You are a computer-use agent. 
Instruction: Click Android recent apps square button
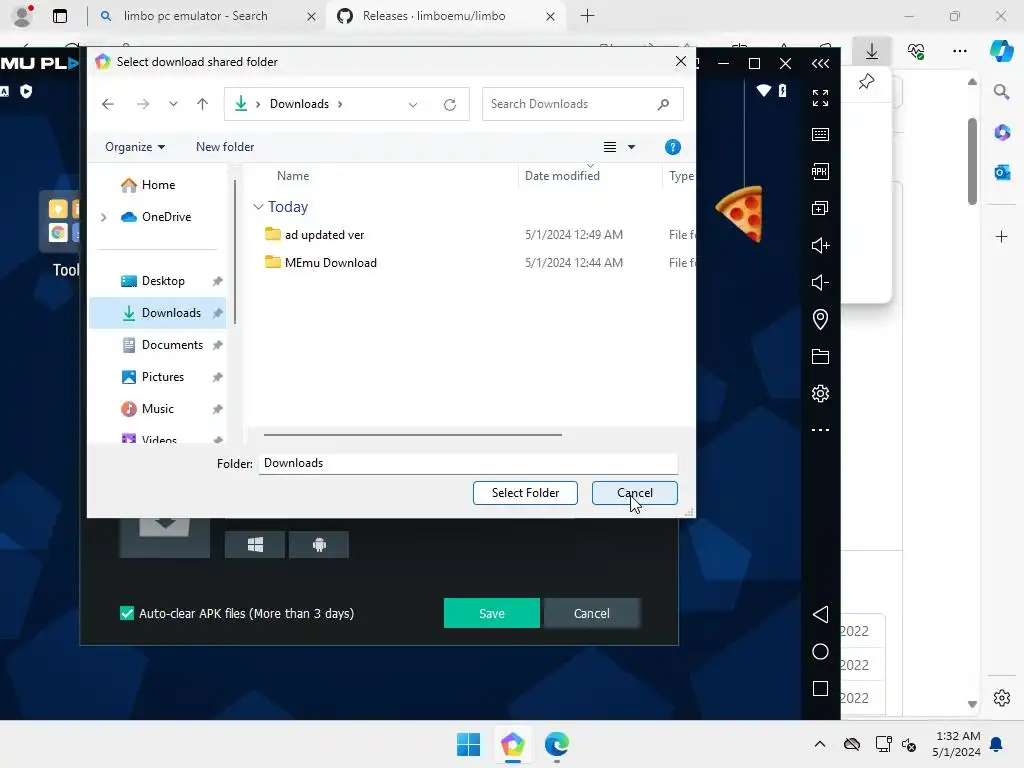[x=820, y=689]
